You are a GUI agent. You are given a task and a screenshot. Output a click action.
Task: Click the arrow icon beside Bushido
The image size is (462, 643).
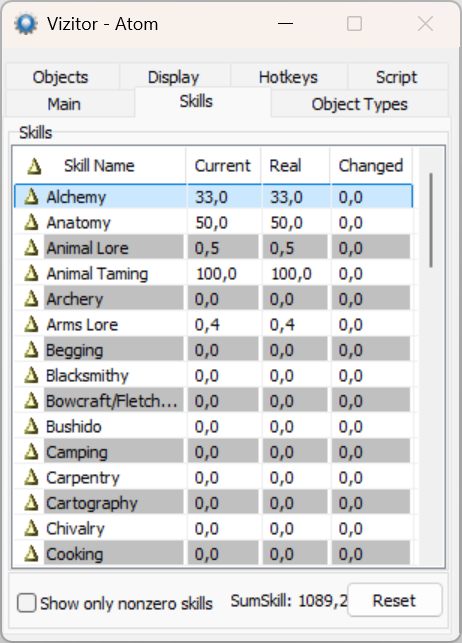(x=31, y=426)
